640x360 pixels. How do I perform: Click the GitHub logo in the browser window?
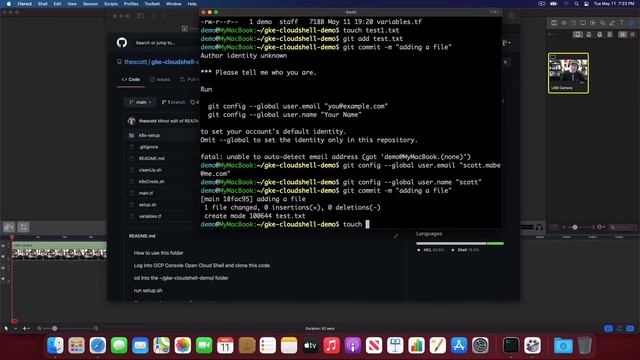pyautogui.click(x=122, y=42)
